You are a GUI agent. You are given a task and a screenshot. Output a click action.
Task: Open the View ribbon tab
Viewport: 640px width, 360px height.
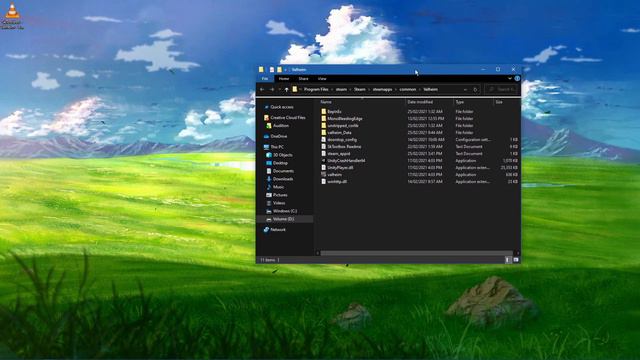click(322, 79)
